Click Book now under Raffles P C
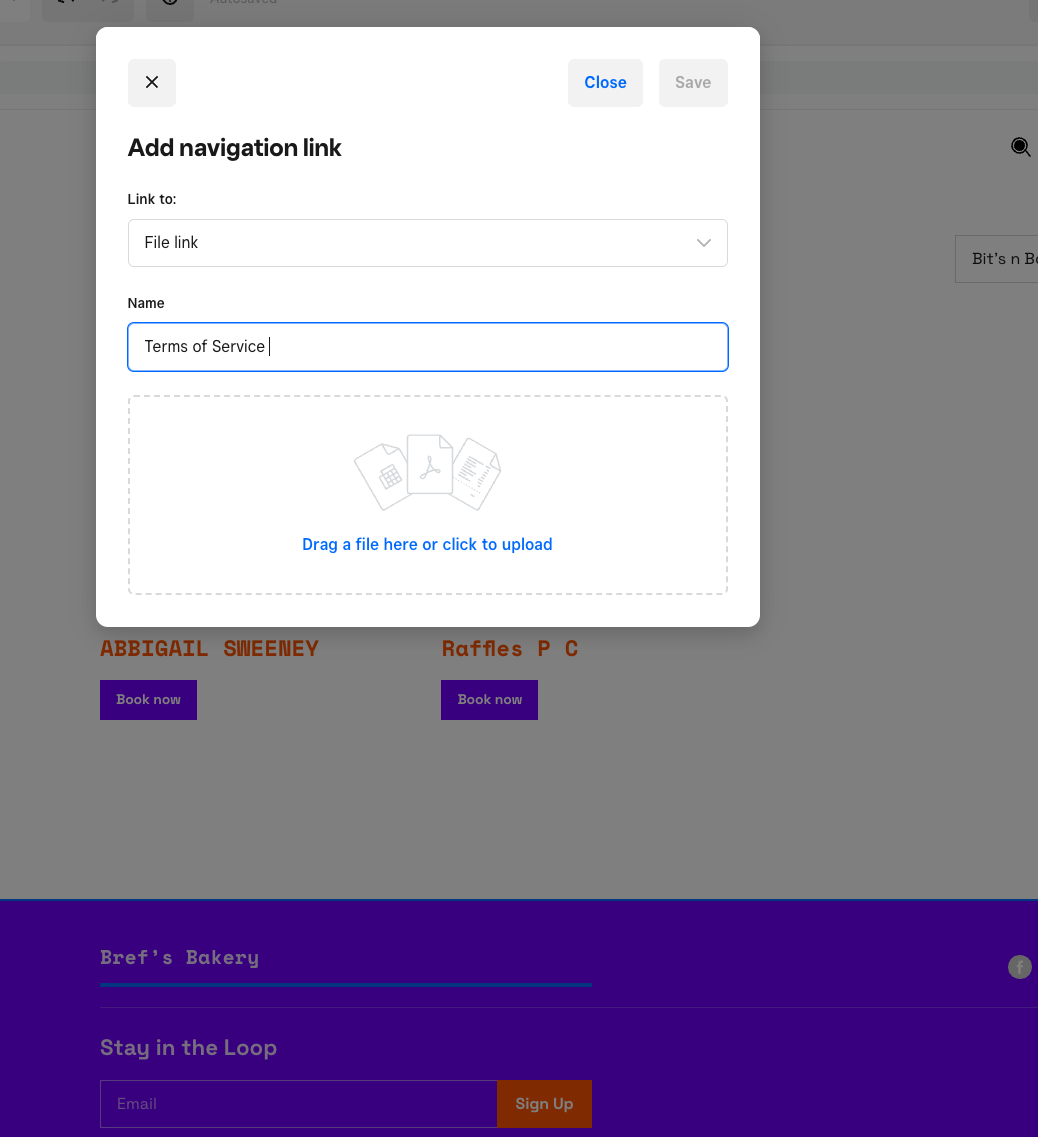Viewport: 1038px width, 1137px height. (x=489, y=700)
